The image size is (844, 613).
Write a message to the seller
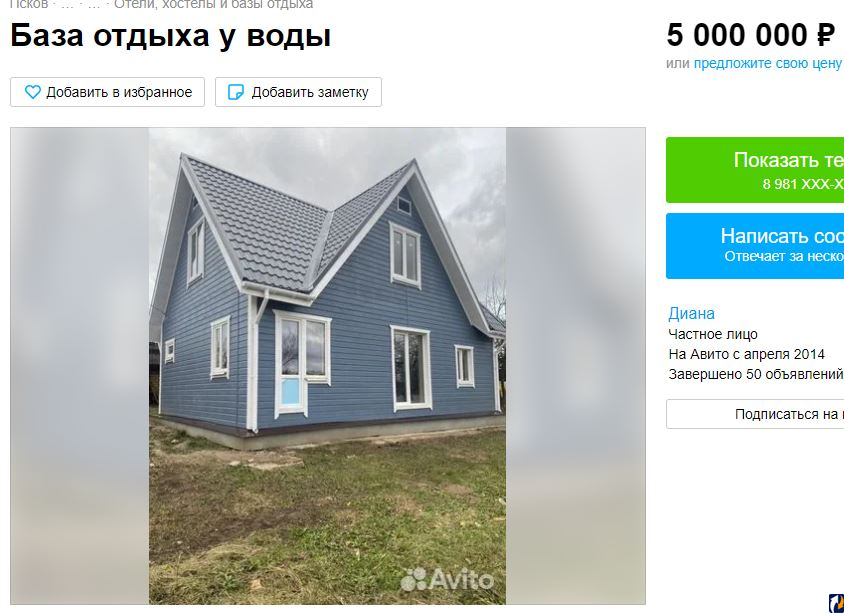[755, 246]
